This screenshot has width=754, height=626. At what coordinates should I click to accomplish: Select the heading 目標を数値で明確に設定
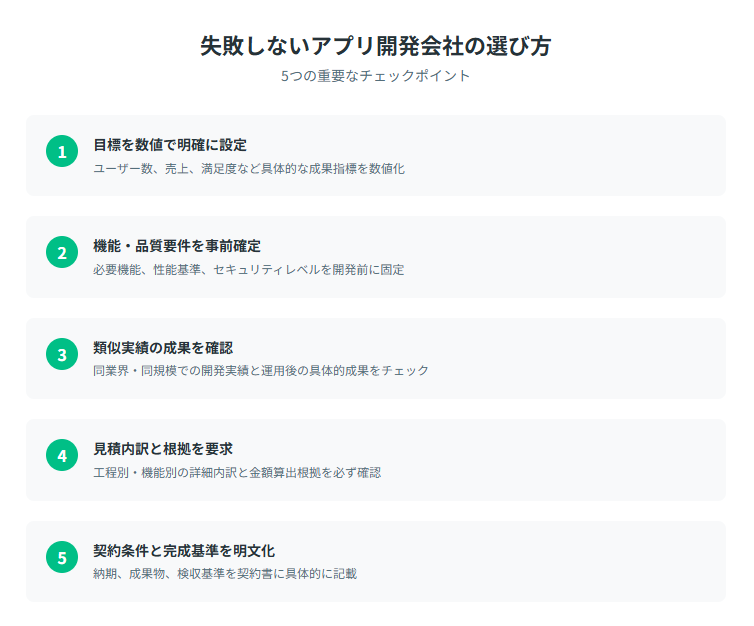coord(170,145)
